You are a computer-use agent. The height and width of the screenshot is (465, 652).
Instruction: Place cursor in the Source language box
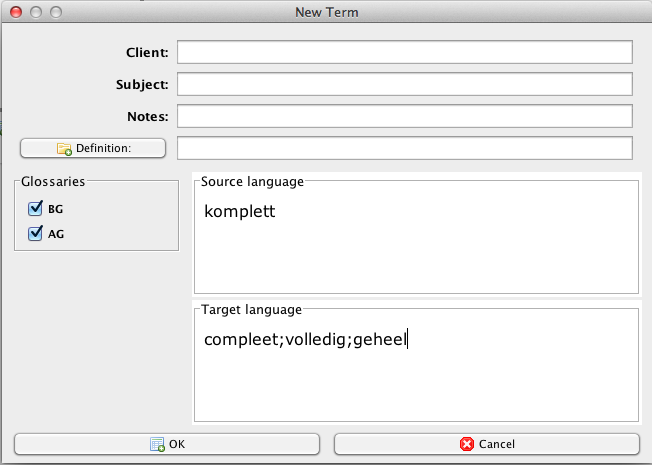[x=415, y=255]
